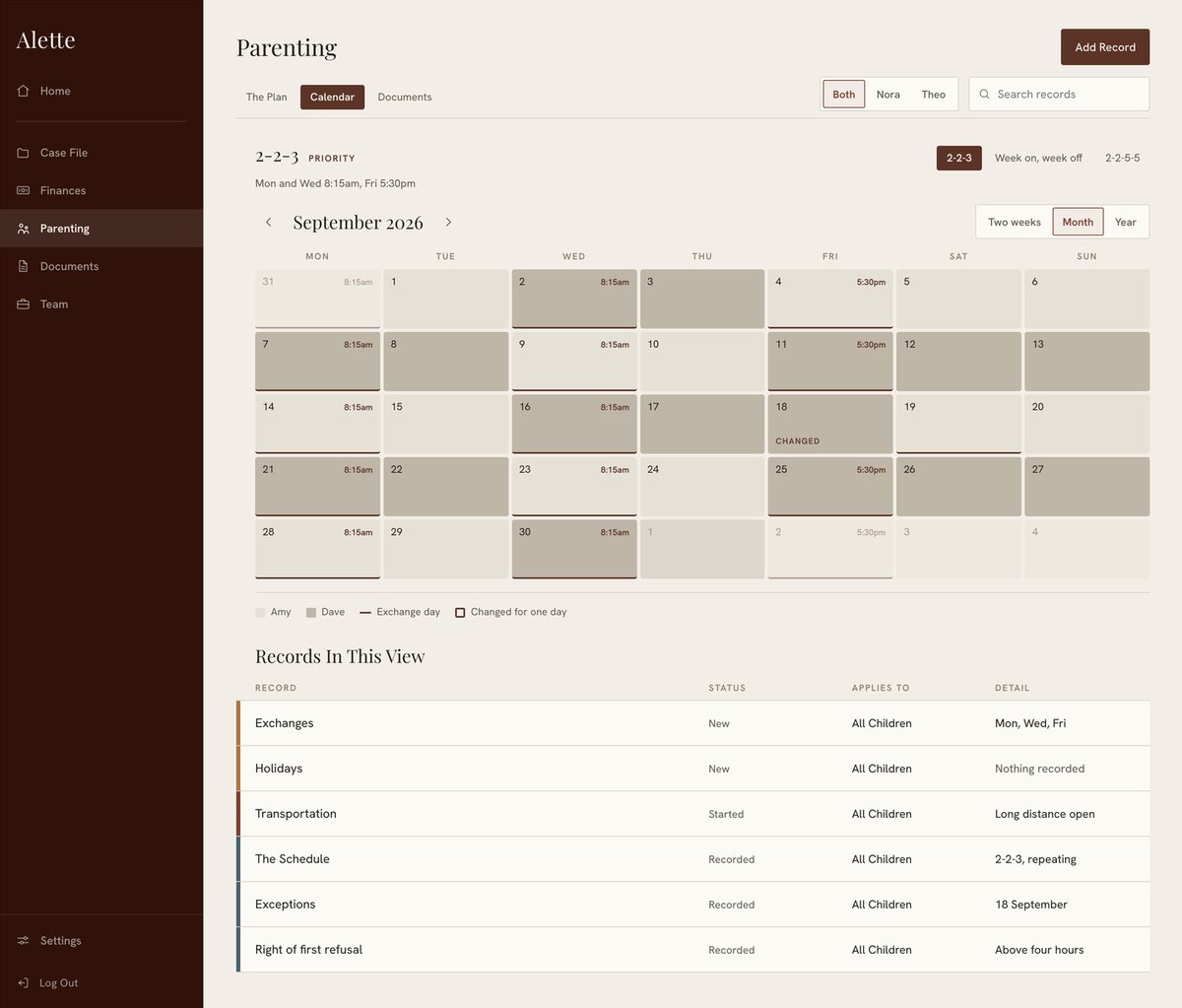Click the '18 September' detail cell
This screenshot has width=1182, height=1008.
coord(1031,905)
